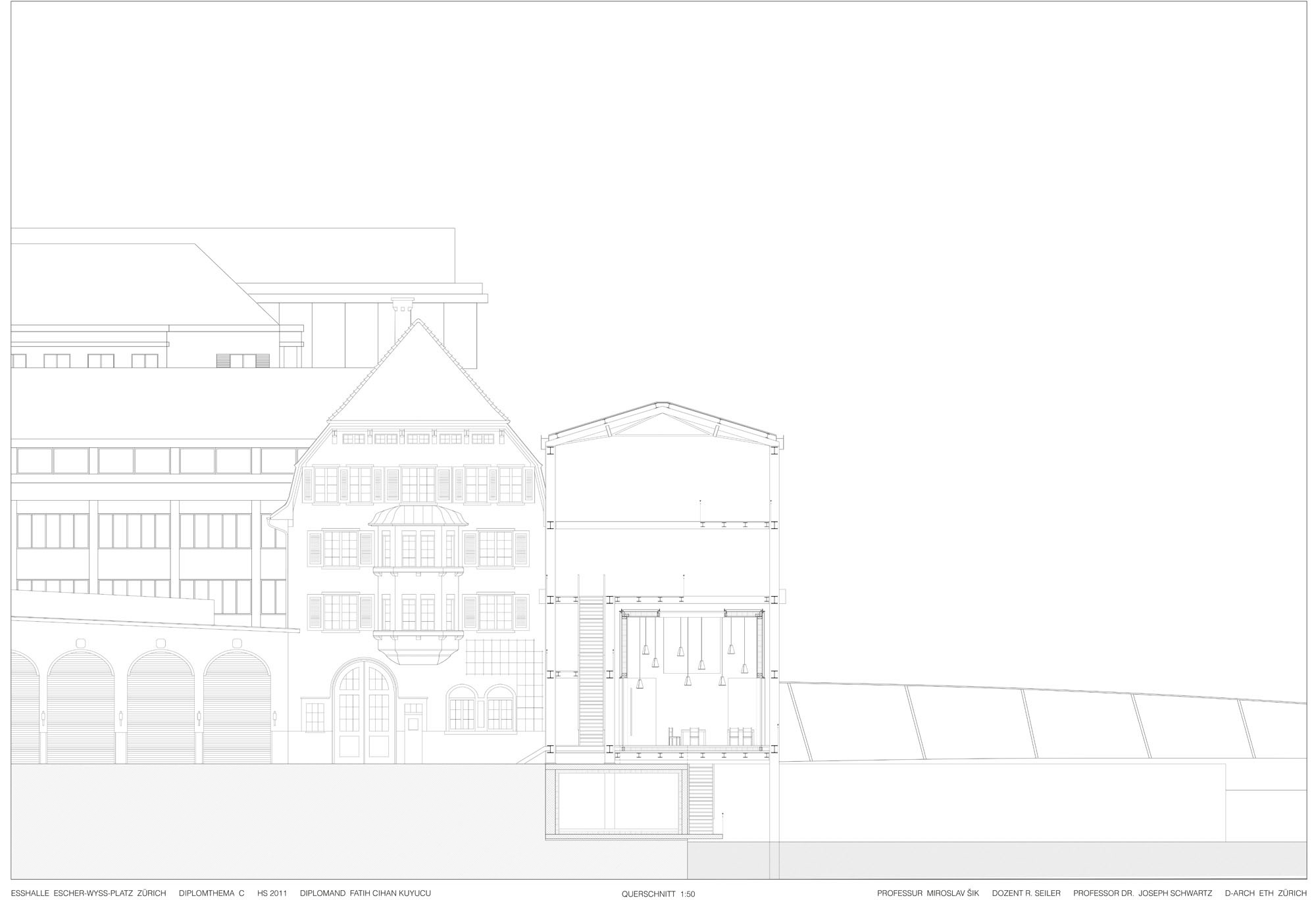Select 'PROFESSOR DR. JOSEPH SCHWARTZ' text
The height and width of the screenshot is (900, 1316).
(1142, 893)
